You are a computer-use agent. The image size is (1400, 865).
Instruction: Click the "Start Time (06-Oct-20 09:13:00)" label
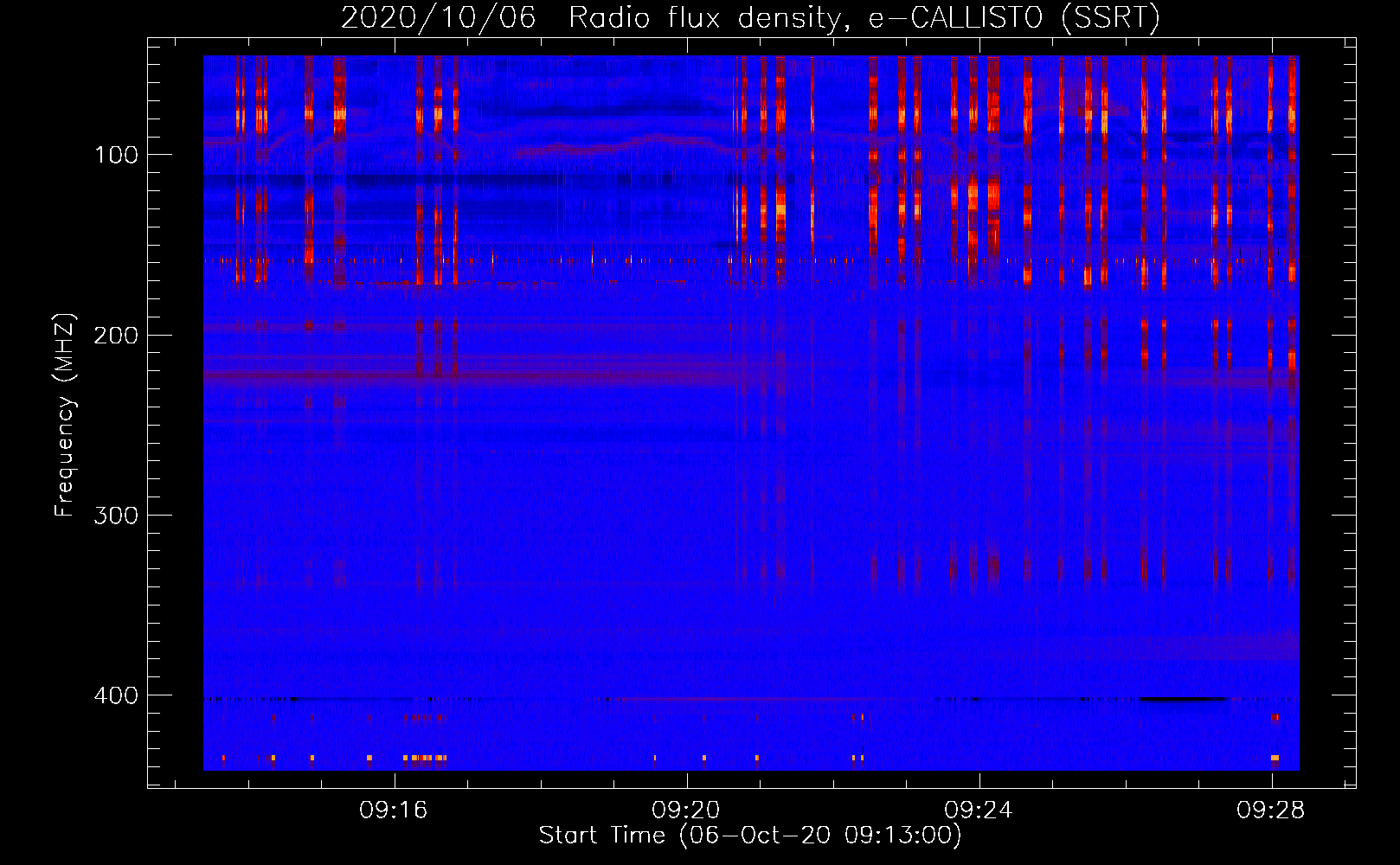click(x=750, y=836)
